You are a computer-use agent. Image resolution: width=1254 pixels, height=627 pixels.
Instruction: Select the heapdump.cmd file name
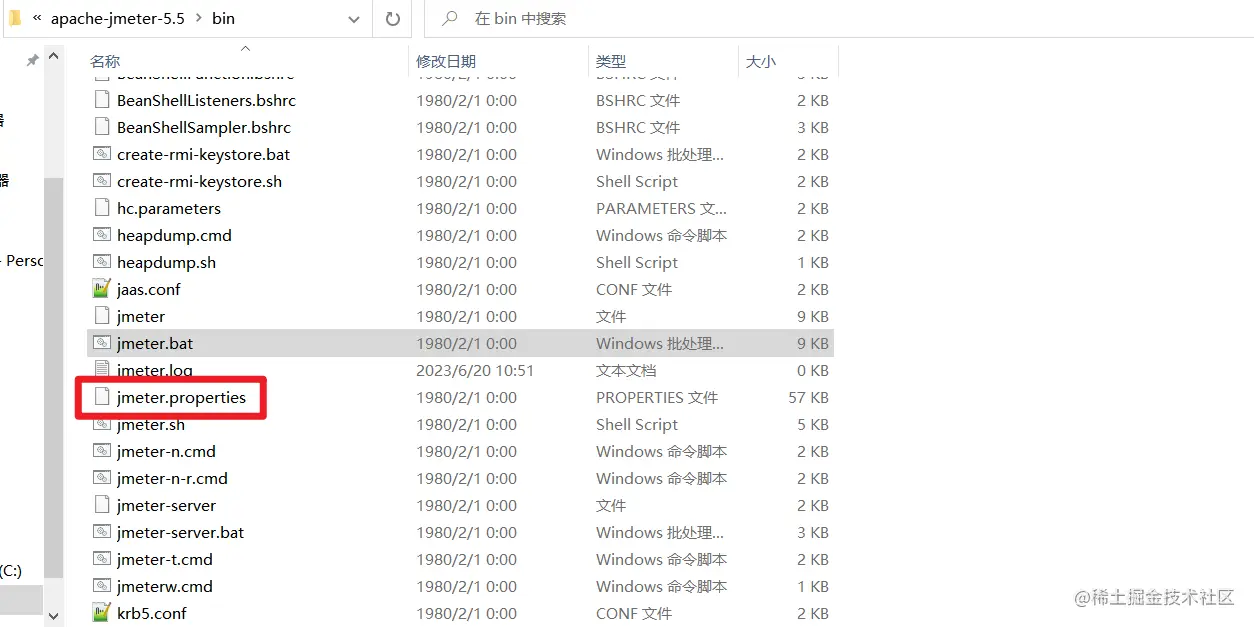[174, 235]
